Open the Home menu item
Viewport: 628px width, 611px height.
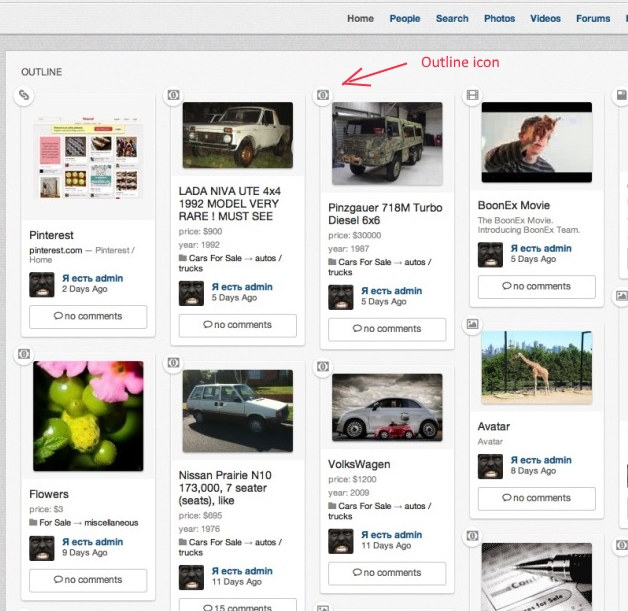coord(360,18)
